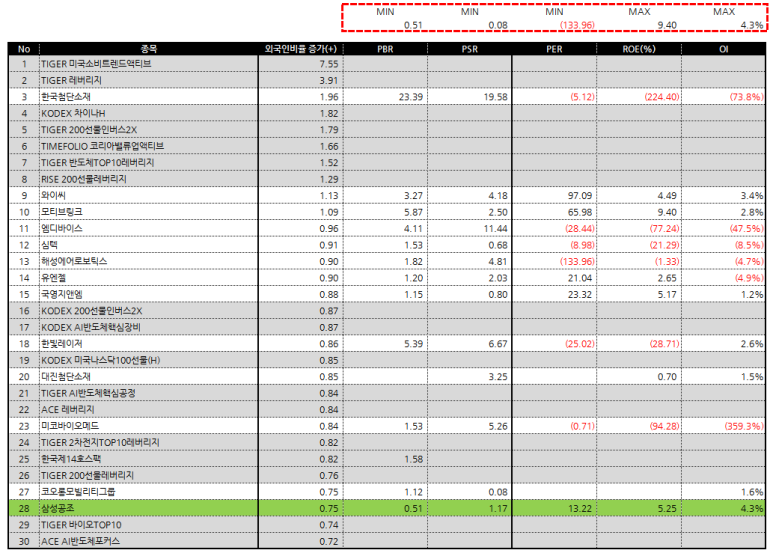
Task: Select the 한국첨단소재 stock name
Action: tap(66, 97)
